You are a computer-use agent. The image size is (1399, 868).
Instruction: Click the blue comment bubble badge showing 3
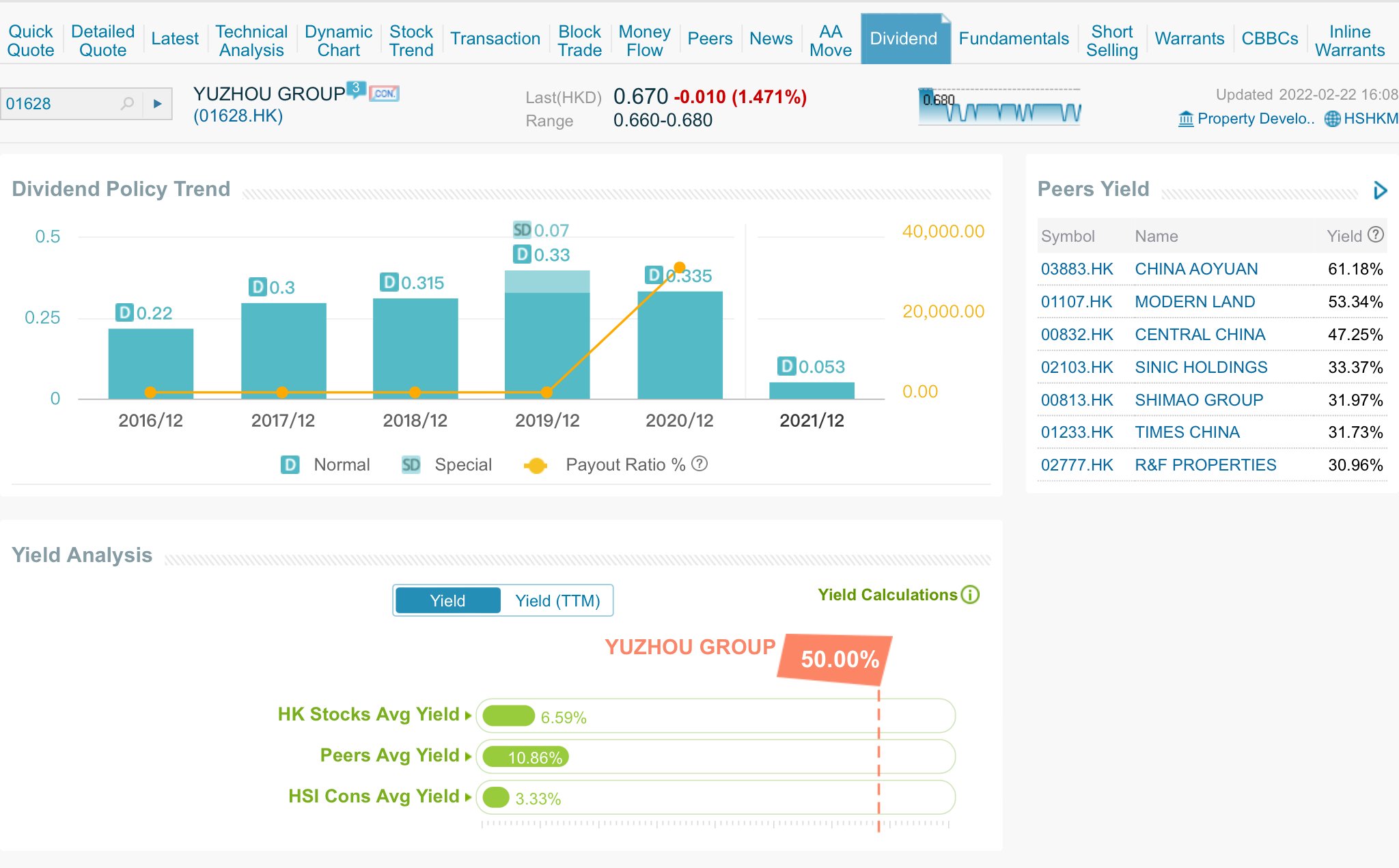click(x=355, y=89)
